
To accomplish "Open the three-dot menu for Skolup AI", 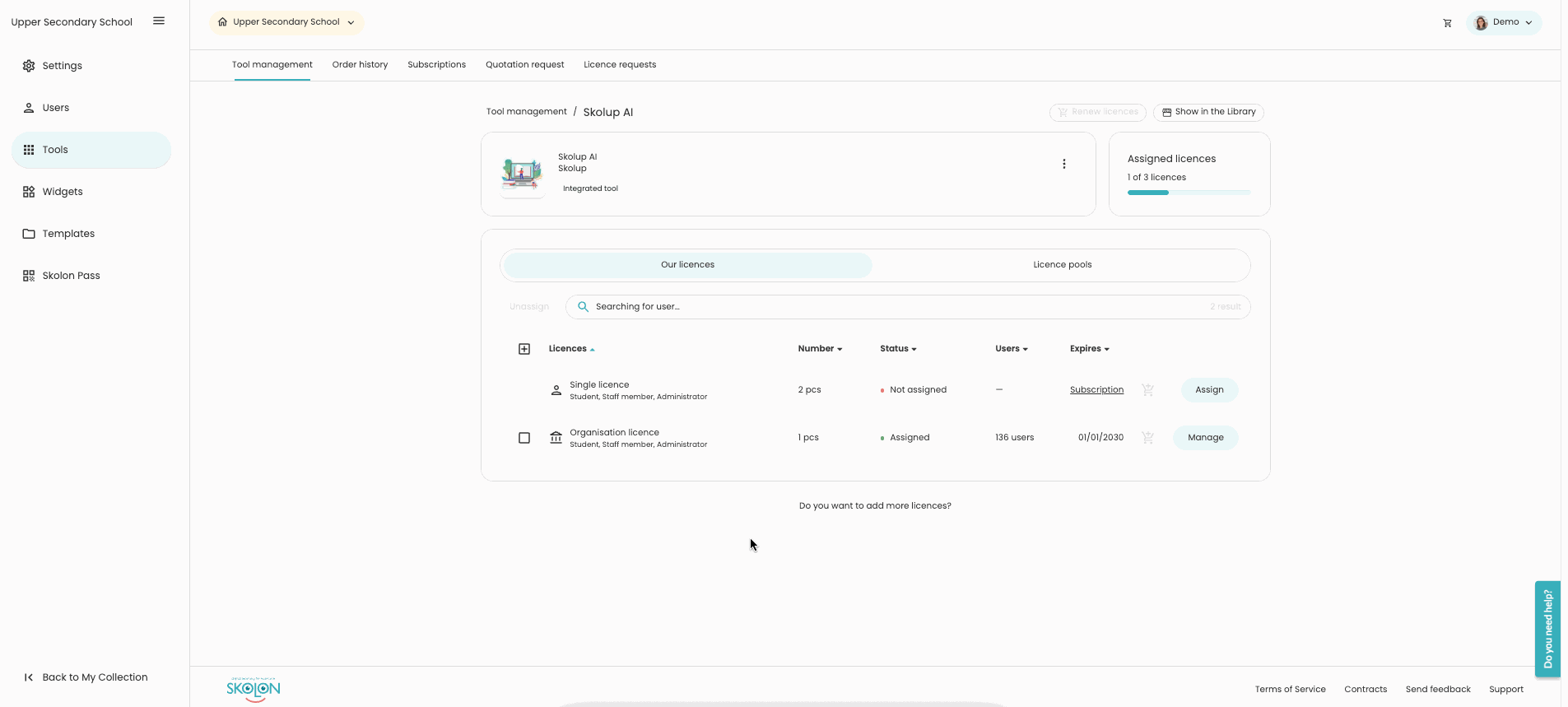I will pos(1063,164).
